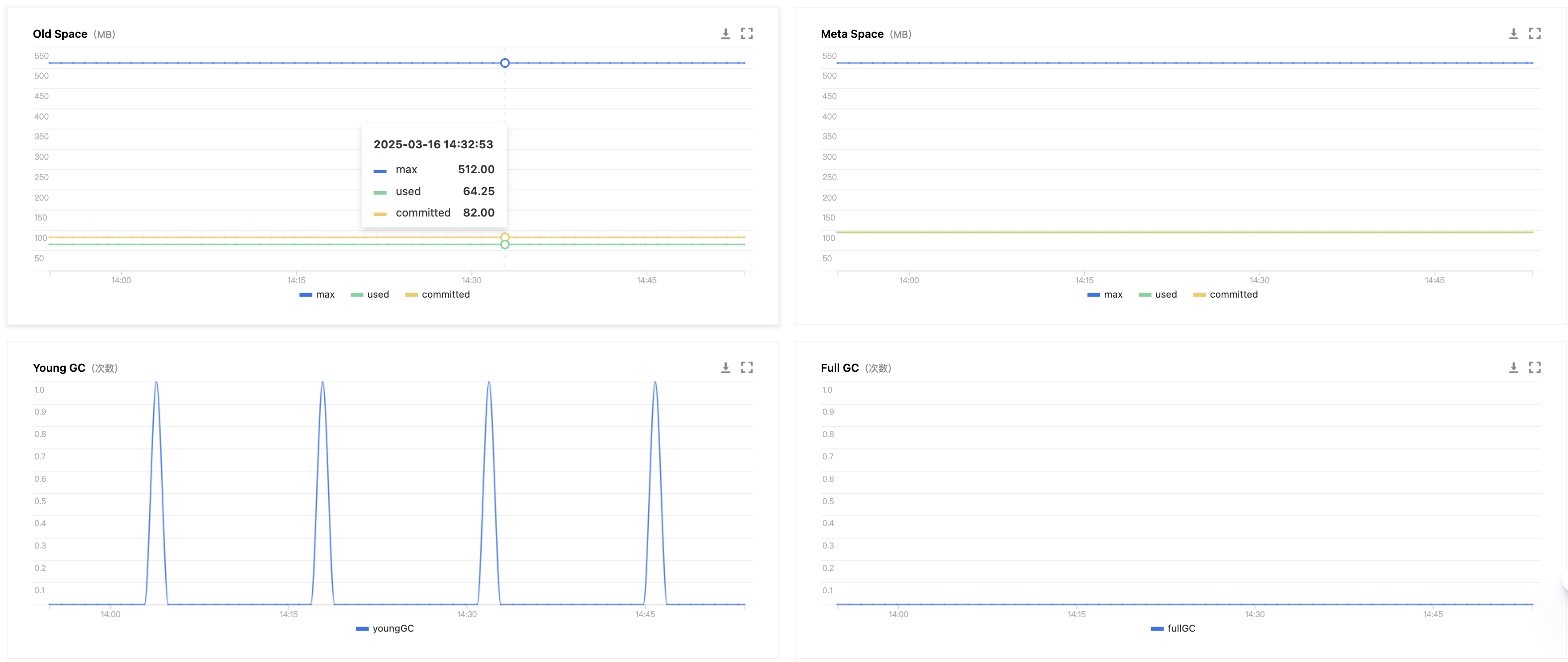The height and width of the screenshot is (662, 1568).
Task: Click the tooltip max value 512.00
Action: click(476, 169)
